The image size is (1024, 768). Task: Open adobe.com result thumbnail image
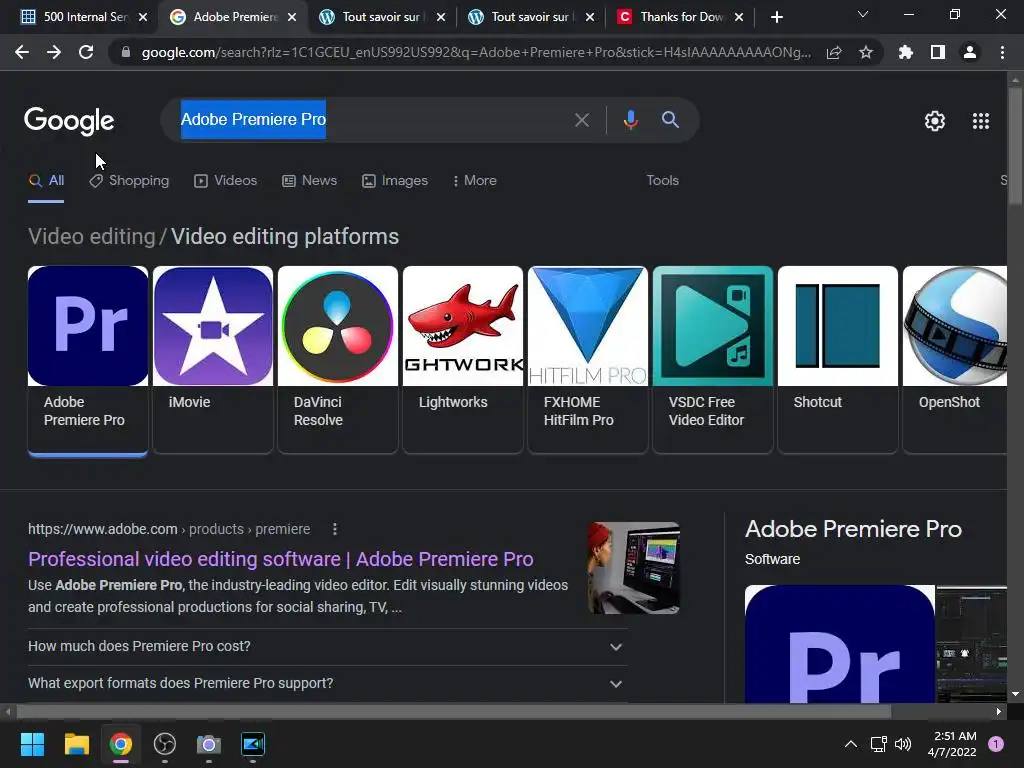click(x=633, y=568)
